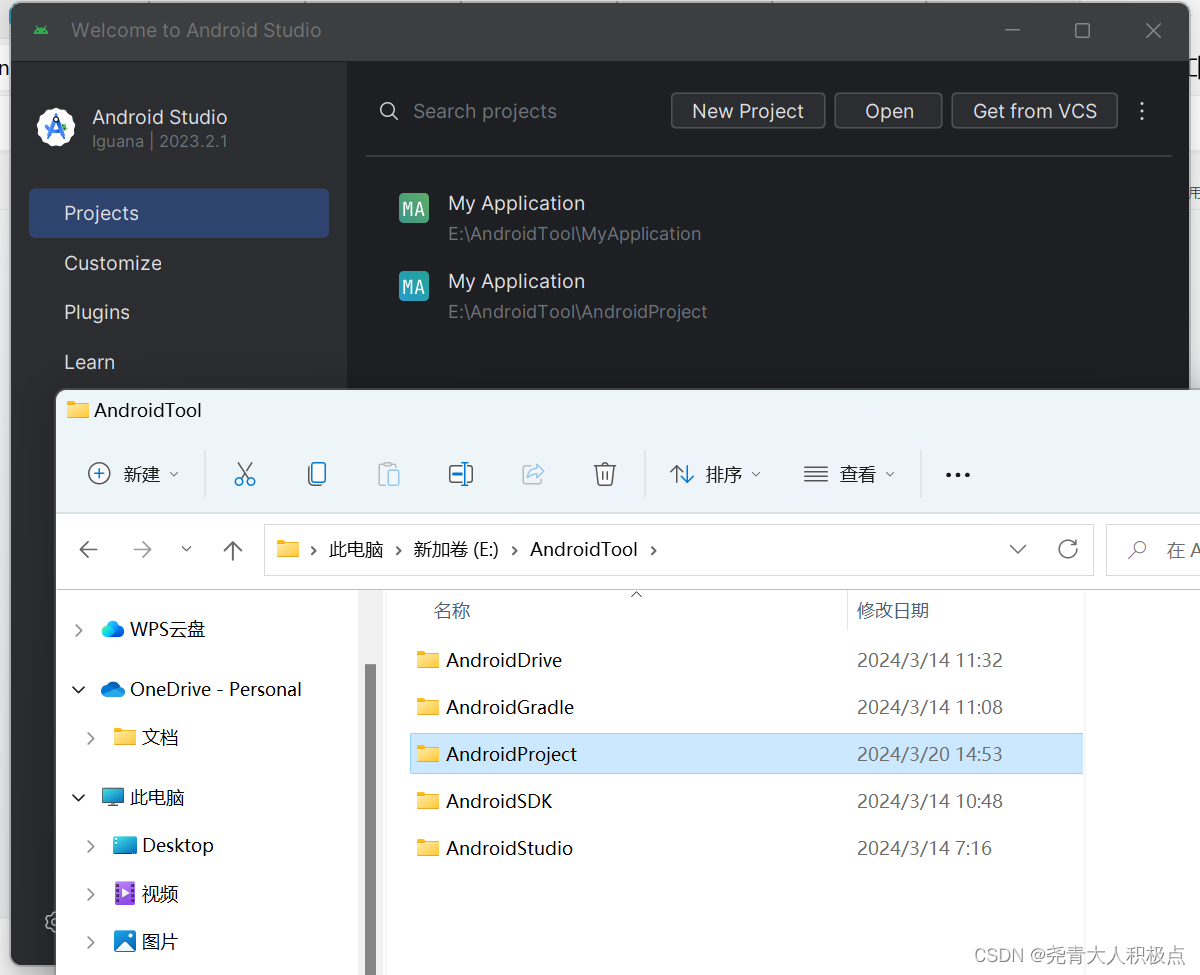
Task: Open the recent locations dropdown arrow
Action: point(186,549)
